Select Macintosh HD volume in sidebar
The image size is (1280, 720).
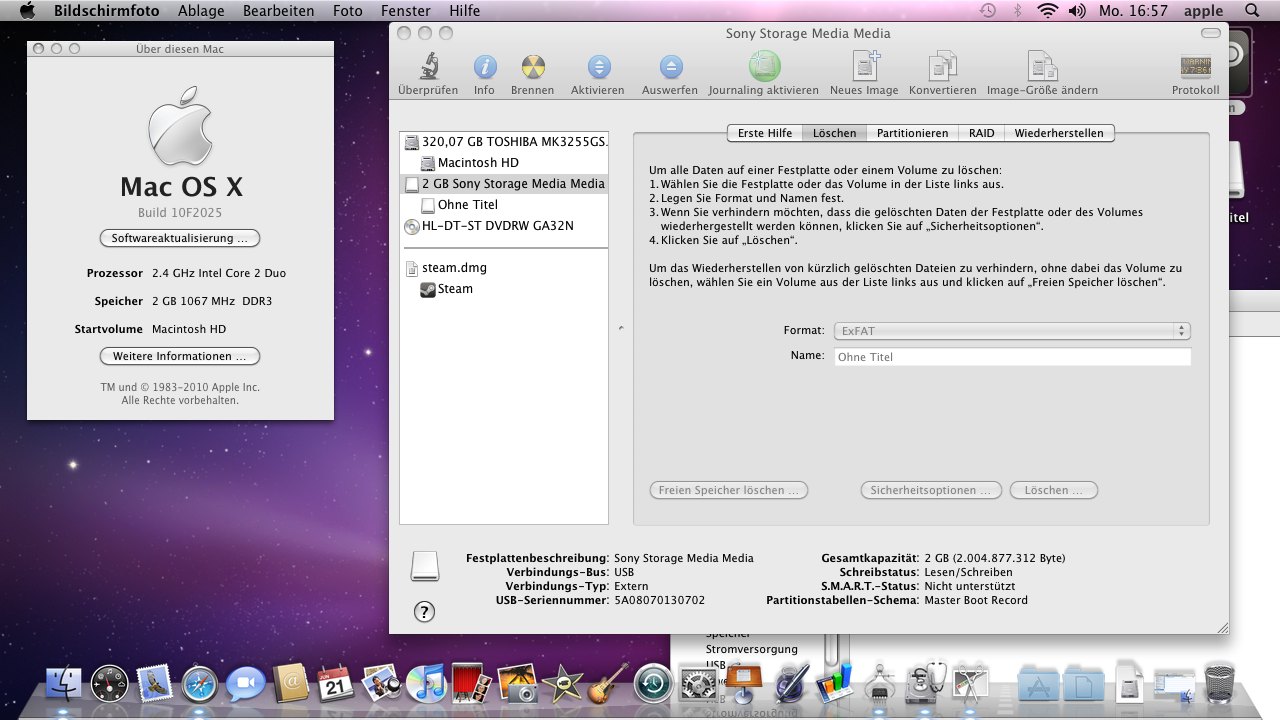504,162
